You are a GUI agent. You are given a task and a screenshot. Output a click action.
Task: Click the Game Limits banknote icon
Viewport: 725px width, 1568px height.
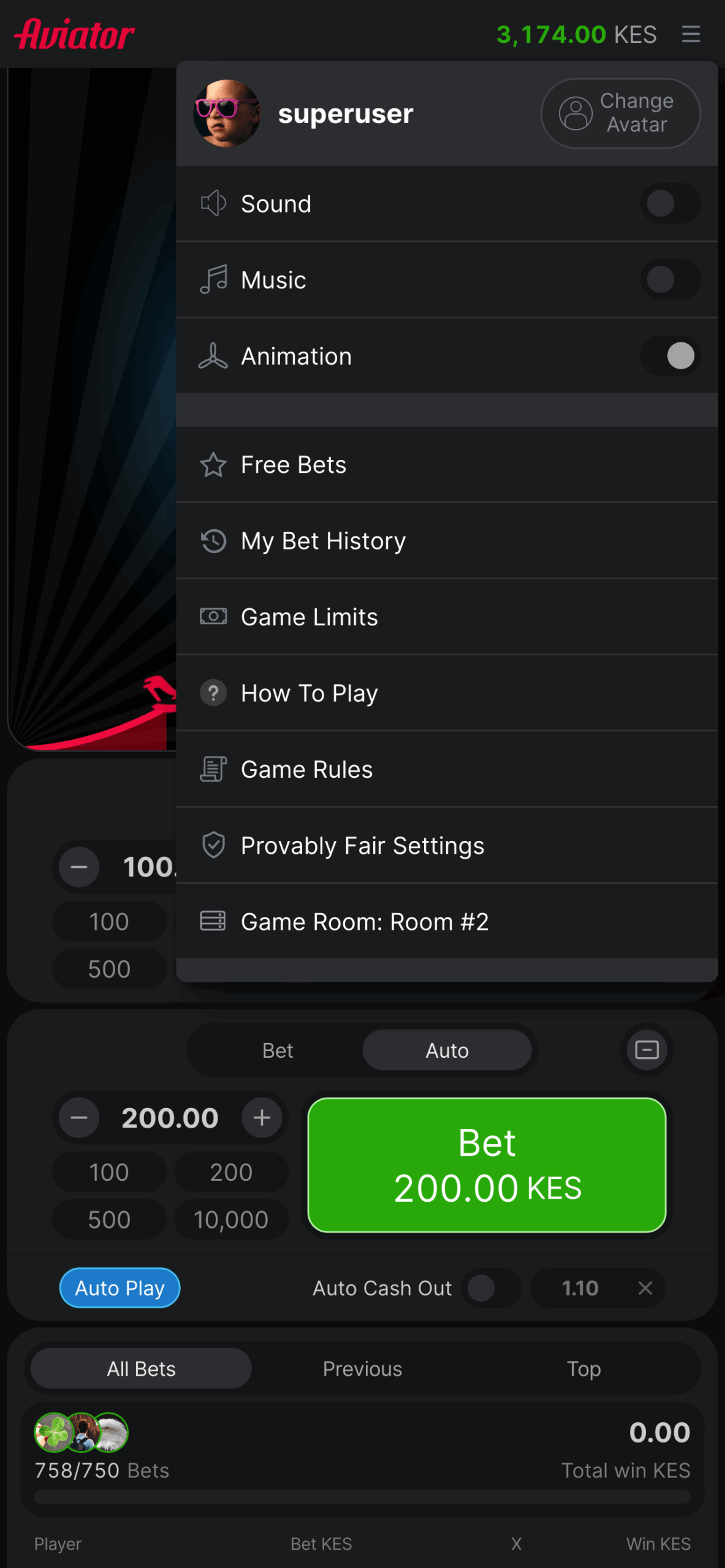pos(213,617)
